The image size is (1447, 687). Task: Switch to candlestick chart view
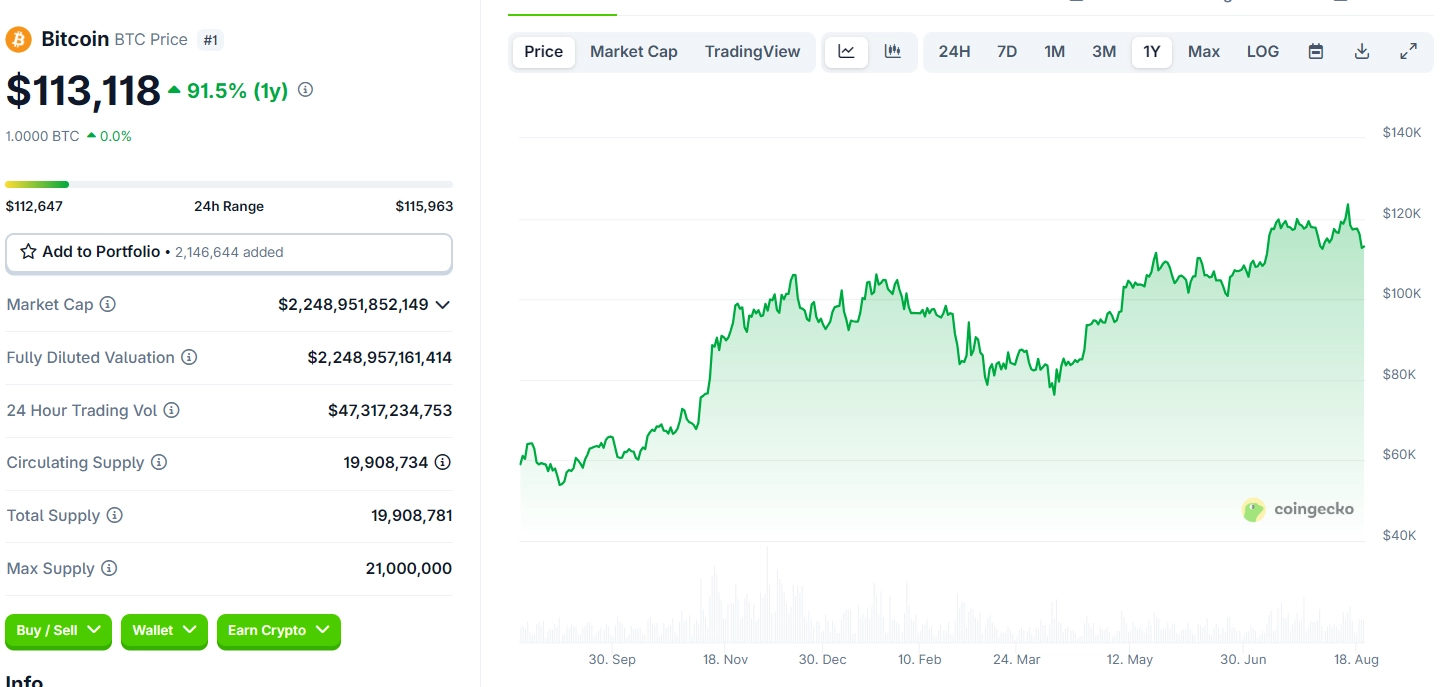(893, 52)
